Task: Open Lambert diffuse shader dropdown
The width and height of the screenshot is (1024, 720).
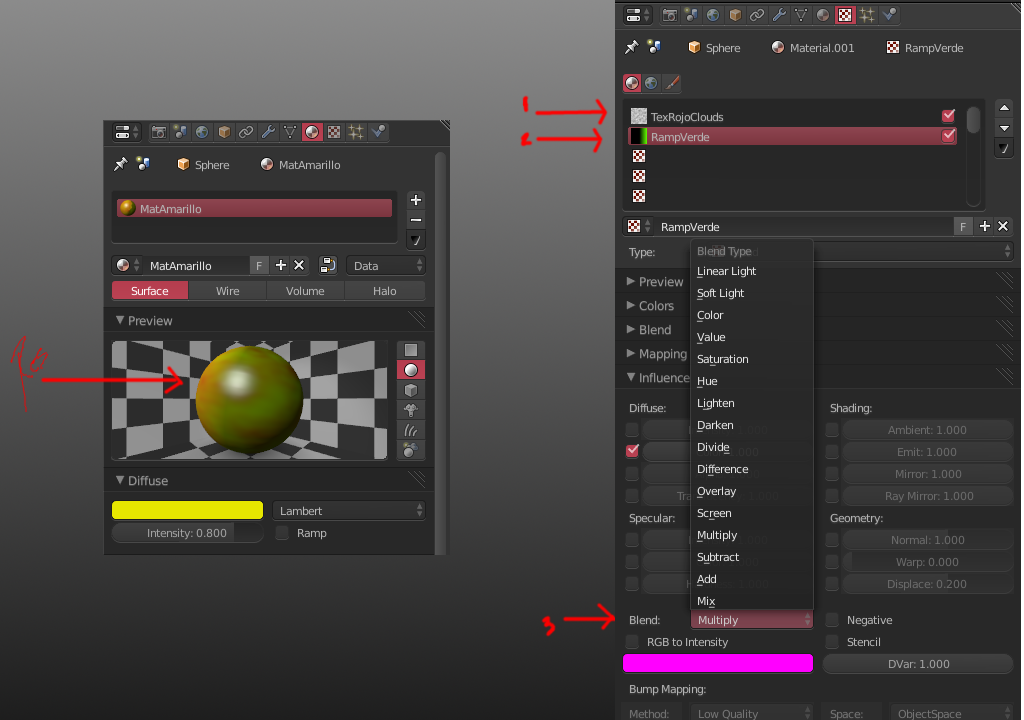Action: coord(349,510)
